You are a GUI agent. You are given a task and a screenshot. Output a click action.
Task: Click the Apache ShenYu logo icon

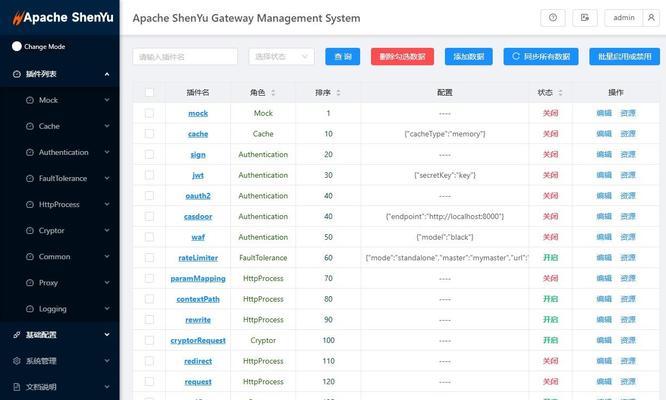pyautogui.click(x=17, y=18)
